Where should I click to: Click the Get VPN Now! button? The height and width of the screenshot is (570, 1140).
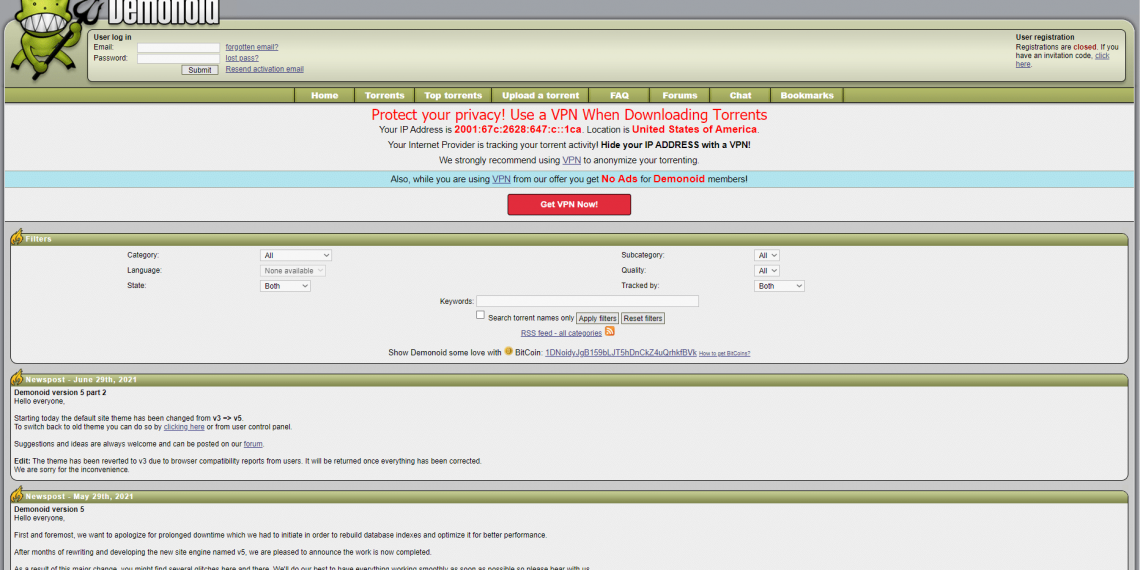(569, 204)
